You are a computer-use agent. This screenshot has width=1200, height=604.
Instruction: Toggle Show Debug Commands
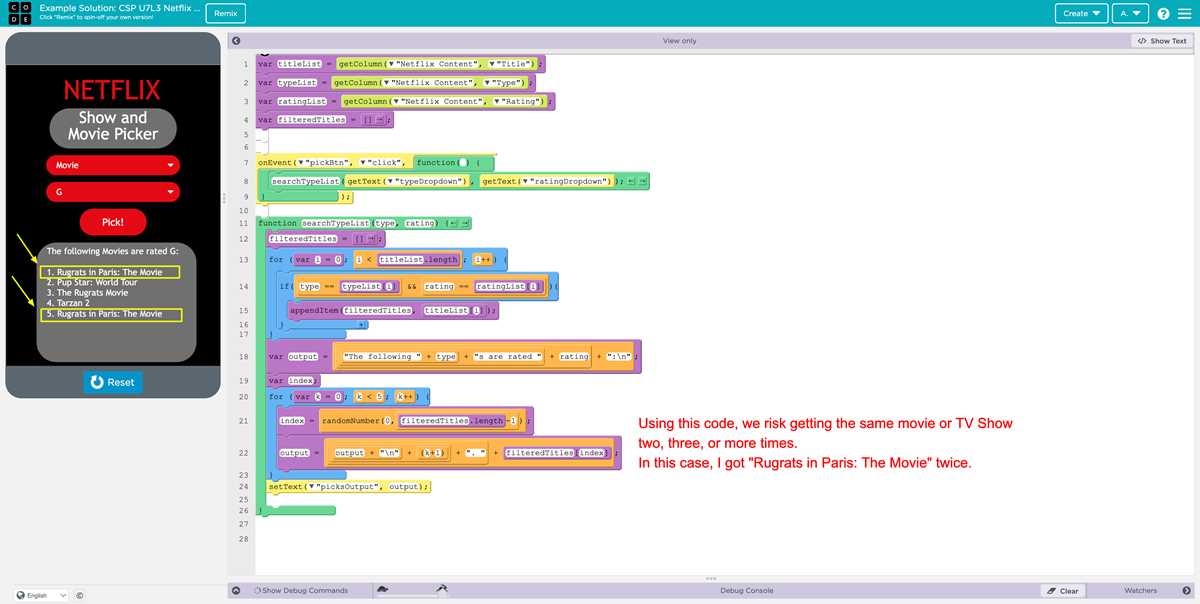pos(301,591)
